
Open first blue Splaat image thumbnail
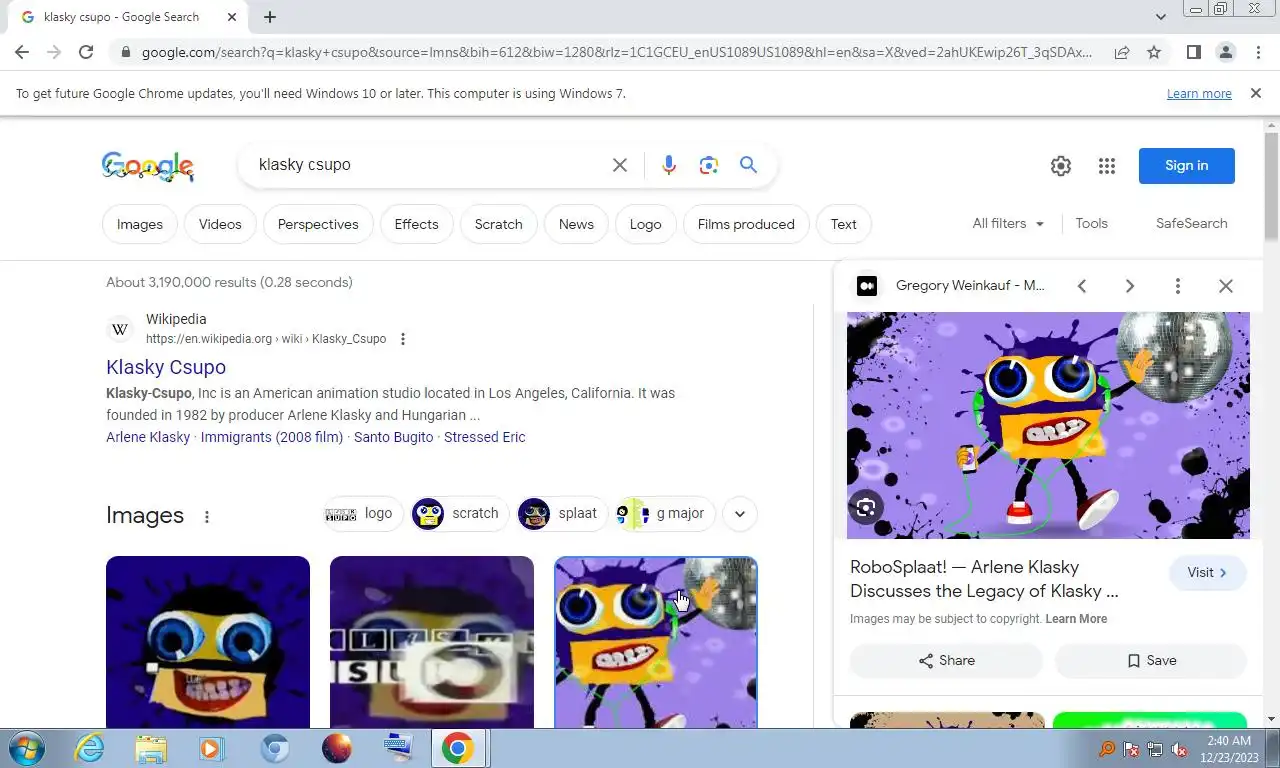pyautogui.click(x=208, y=642)
